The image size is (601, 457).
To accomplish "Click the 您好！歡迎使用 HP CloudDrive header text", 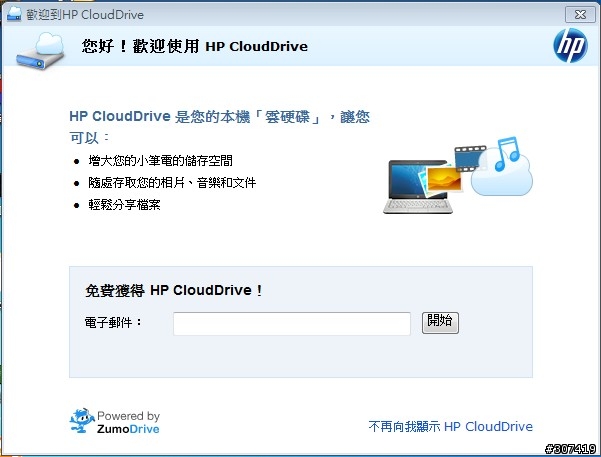I will [x=194, y=46].
